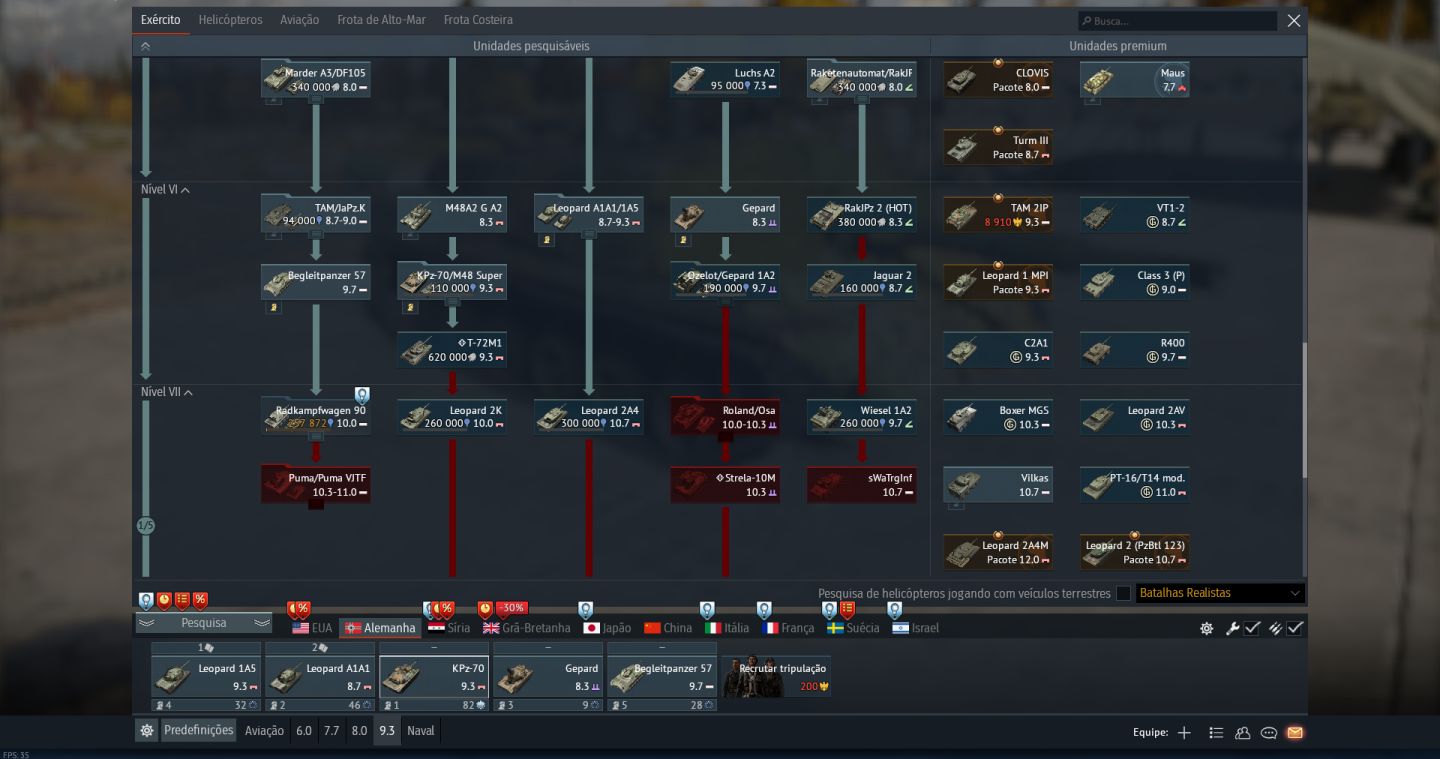
Task: Select the Boxer MGS premium vehicle
Action: [x=998, y=417]
